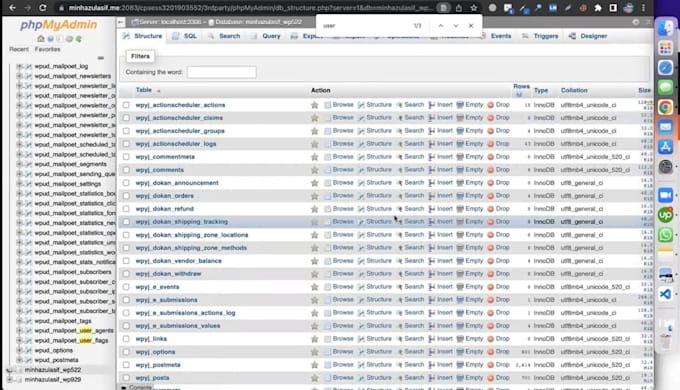Image resolution: width=680 pixels, height=390 pixels.
Task: Show Recent tables list
Action: pos(19,49)
